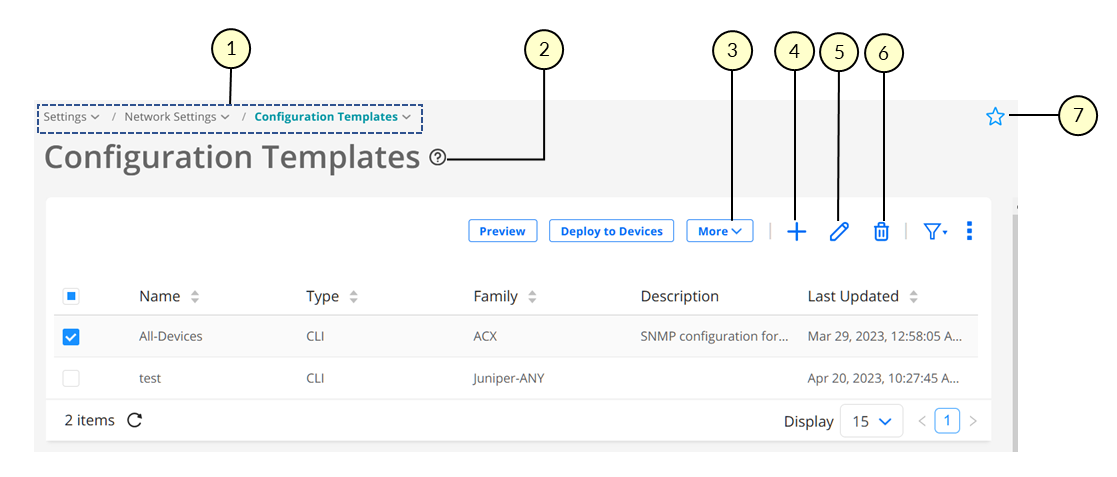Go to page 1 in pagination
This screenshot has height=477, width=1117.
[947, 421]
